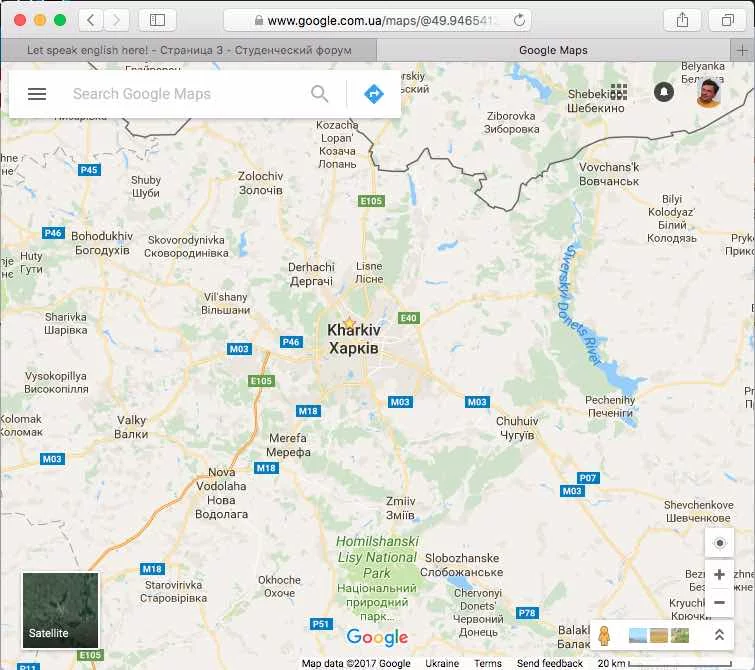755x670 pixels.
Task: Show your location on the map
Action: click(x=719, y=543)
